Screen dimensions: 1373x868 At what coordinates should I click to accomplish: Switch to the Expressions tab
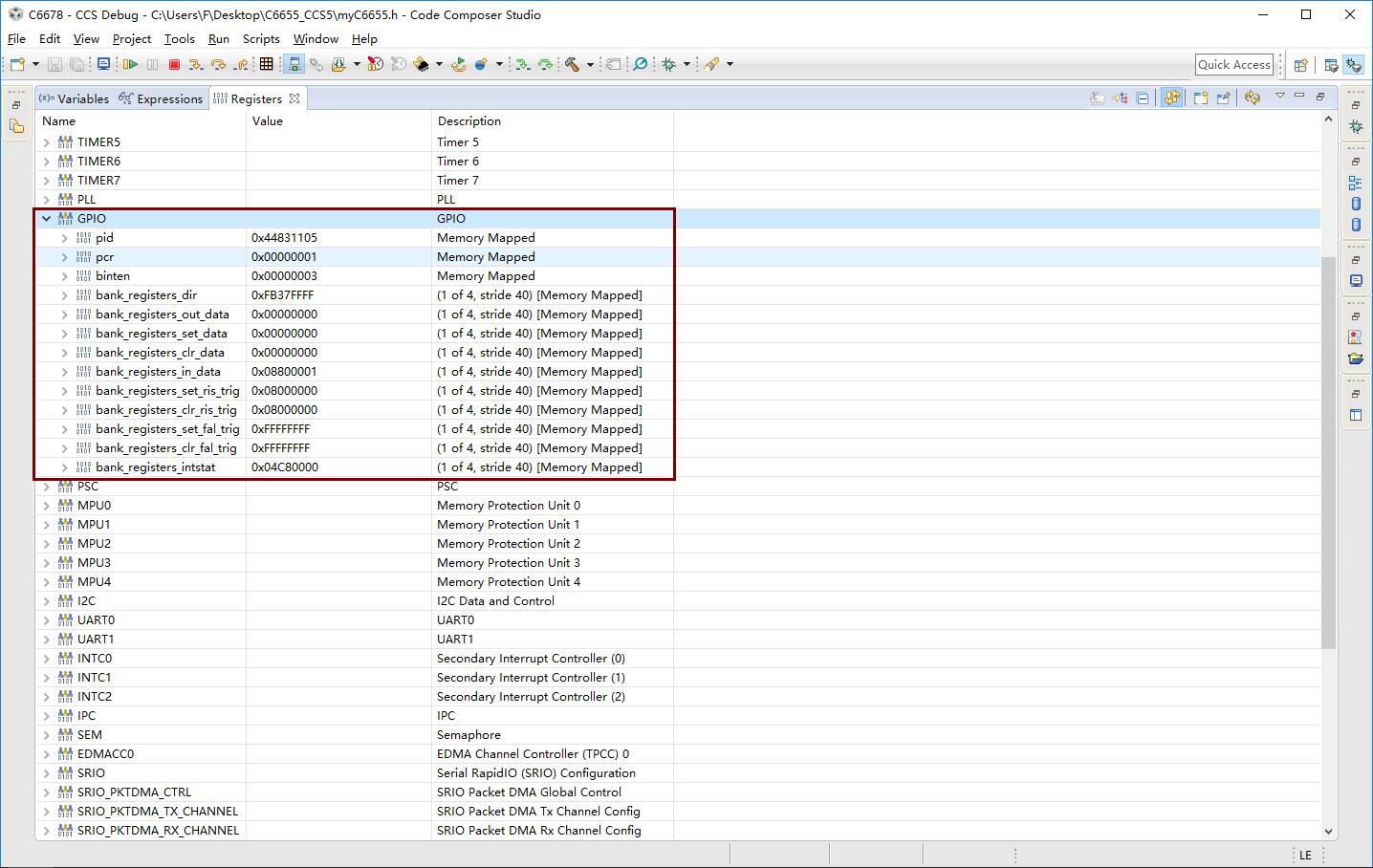coord(161,98)
